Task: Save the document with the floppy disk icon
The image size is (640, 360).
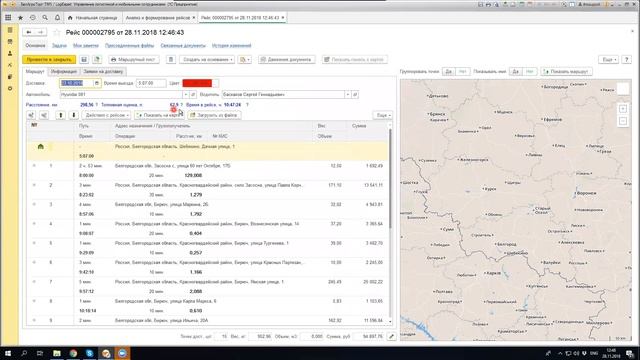Action: [x=84, y=60]
